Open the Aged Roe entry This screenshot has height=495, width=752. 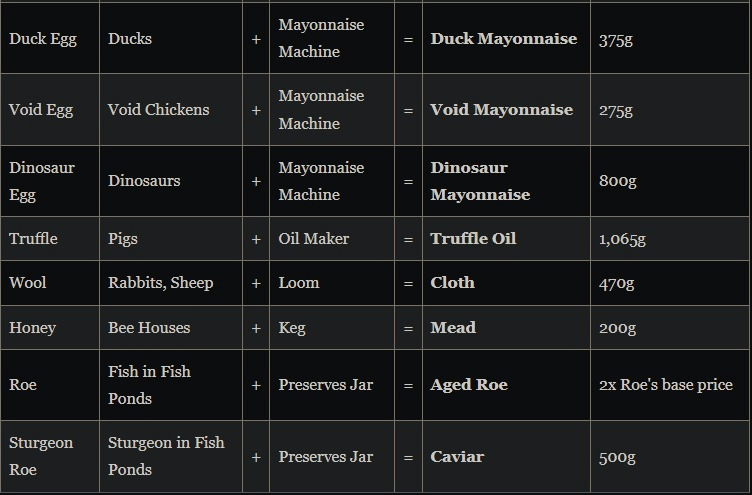coord(469,385)
